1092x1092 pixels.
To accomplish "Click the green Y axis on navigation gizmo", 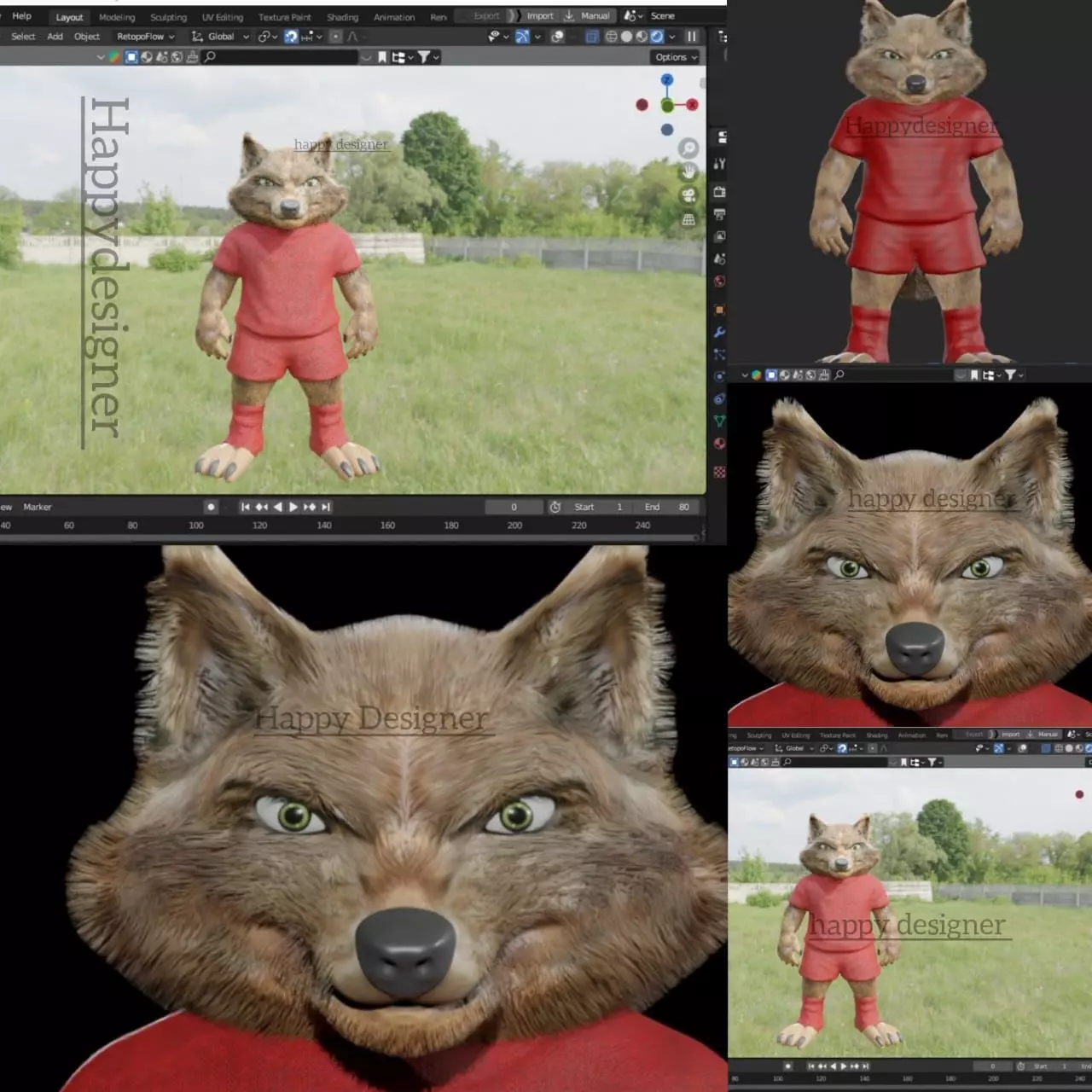I will [x=667, y=105].
